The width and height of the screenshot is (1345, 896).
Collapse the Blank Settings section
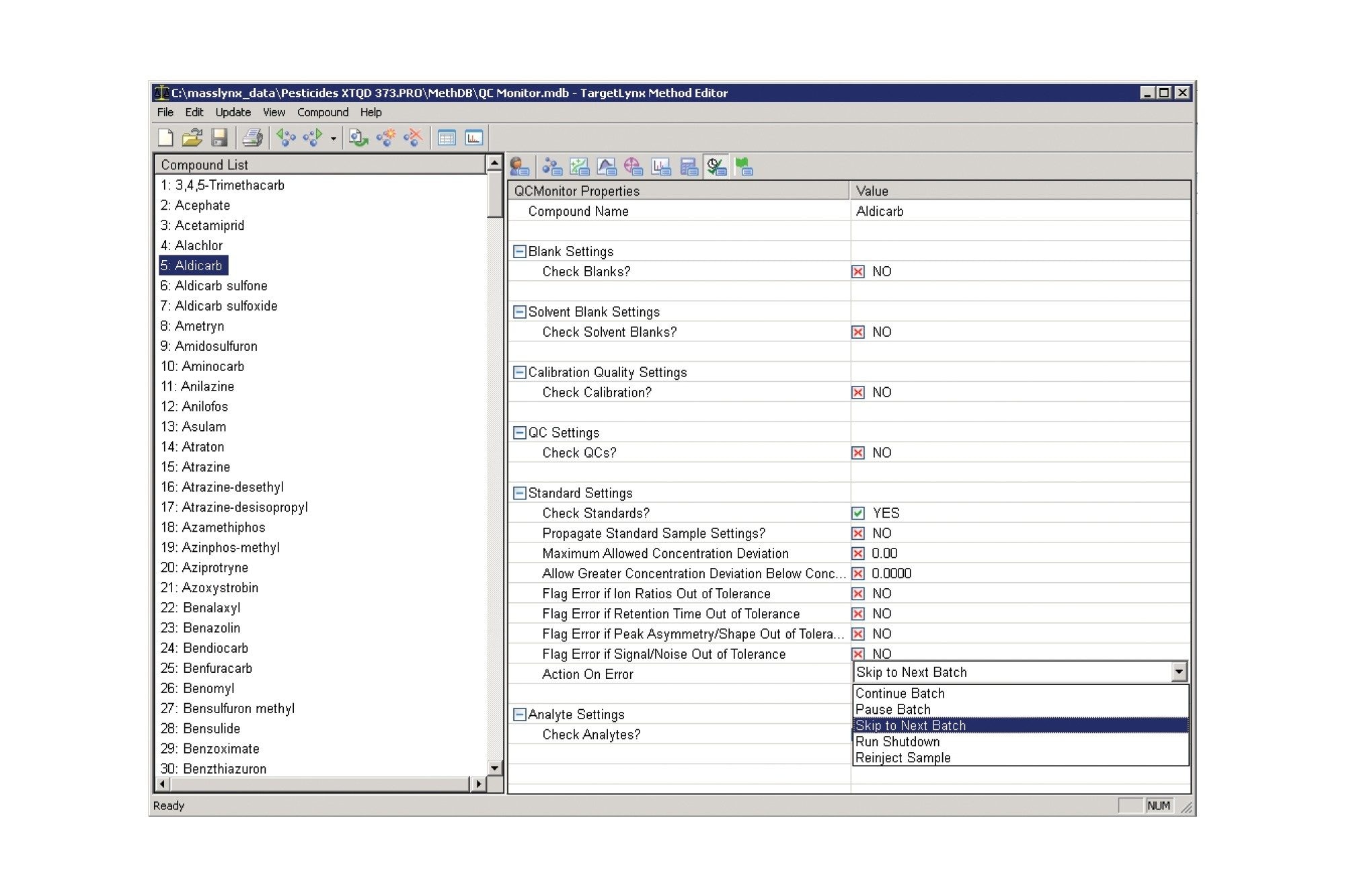tap(520, 251)
